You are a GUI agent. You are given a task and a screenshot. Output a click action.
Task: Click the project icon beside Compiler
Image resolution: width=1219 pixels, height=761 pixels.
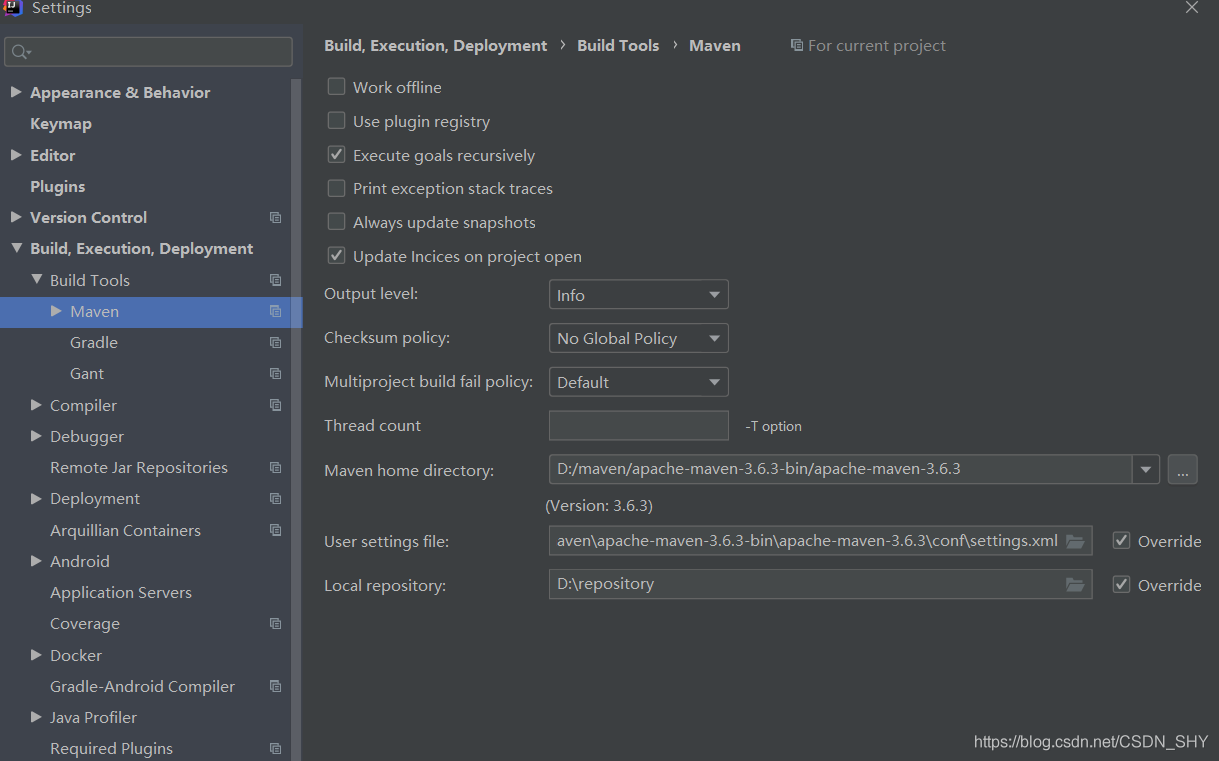click(276, 406)
